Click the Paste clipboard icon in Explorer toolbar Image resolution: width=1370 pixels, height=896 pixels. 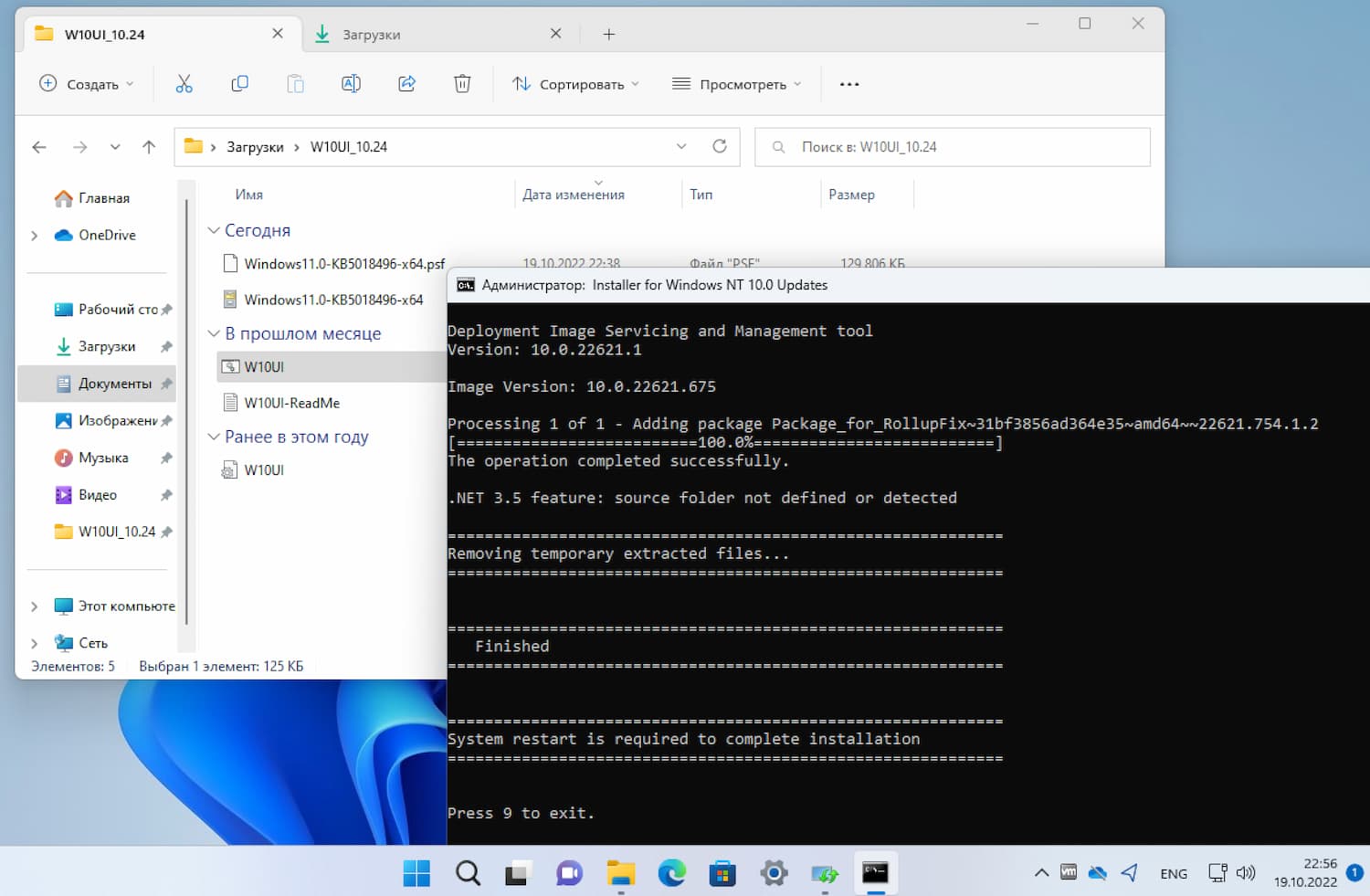295,84
